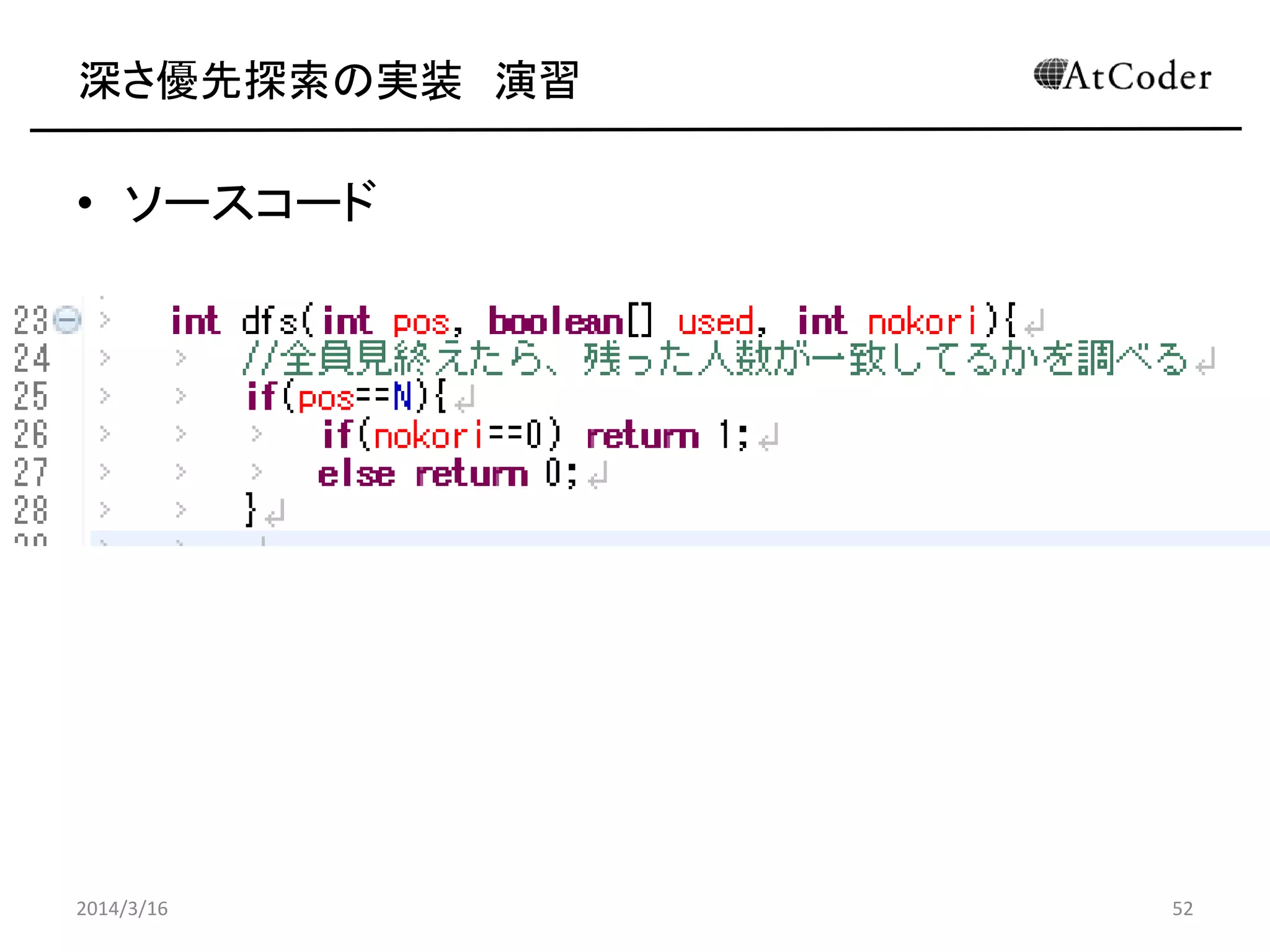Click 'pos' in the if condition on line 25
Image resolution: width=1270 pixels, height=952 pixels.
pyautogui.click(x=326, y=399)
